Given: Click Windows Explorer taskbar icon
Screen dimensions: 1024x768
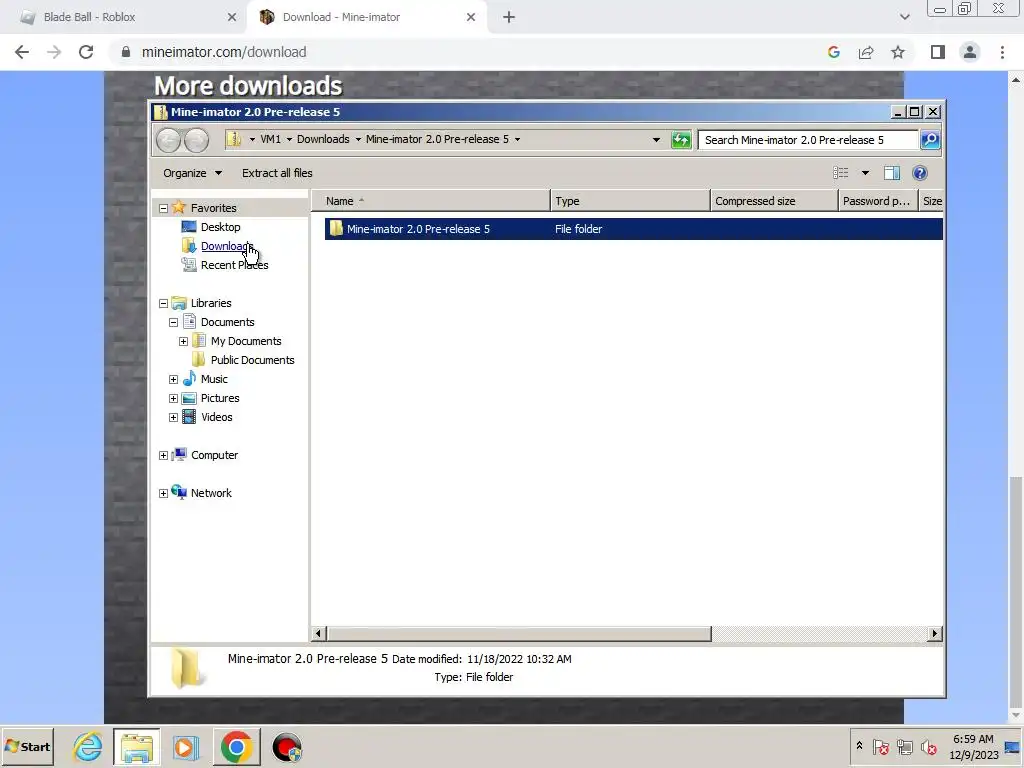Looking at the screenshot, I should click(x=136, y=747).
